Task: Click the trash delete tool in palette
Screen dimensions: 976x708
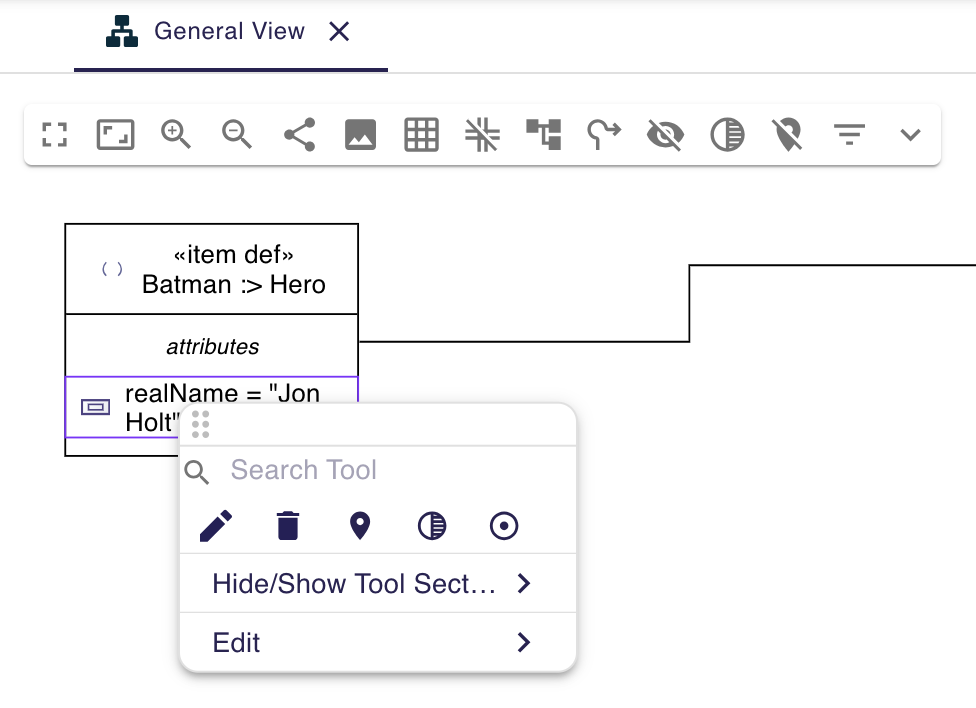Action: (x=288, y=526)
